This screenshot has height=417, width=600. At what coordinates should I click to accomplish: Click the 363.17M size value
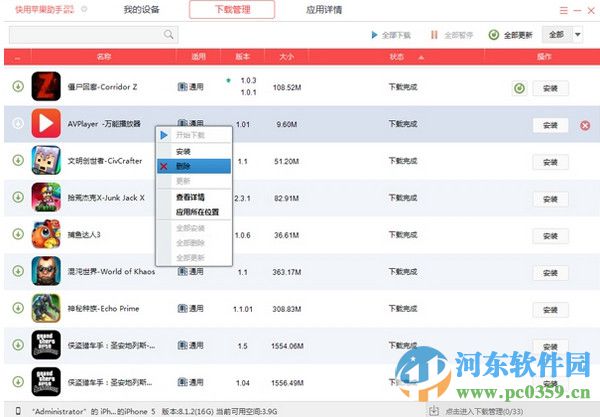pyautogui.click(x=287, y=272)
